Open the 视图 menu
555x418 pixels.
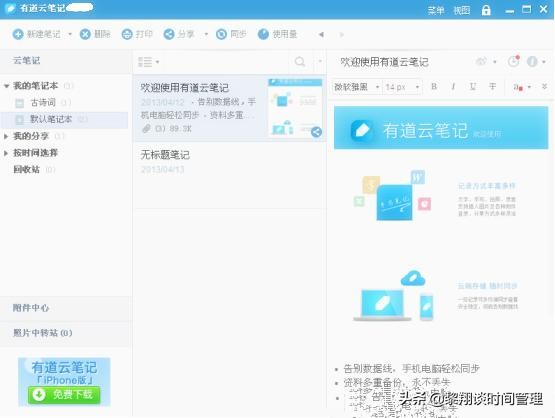click(462, 10)
